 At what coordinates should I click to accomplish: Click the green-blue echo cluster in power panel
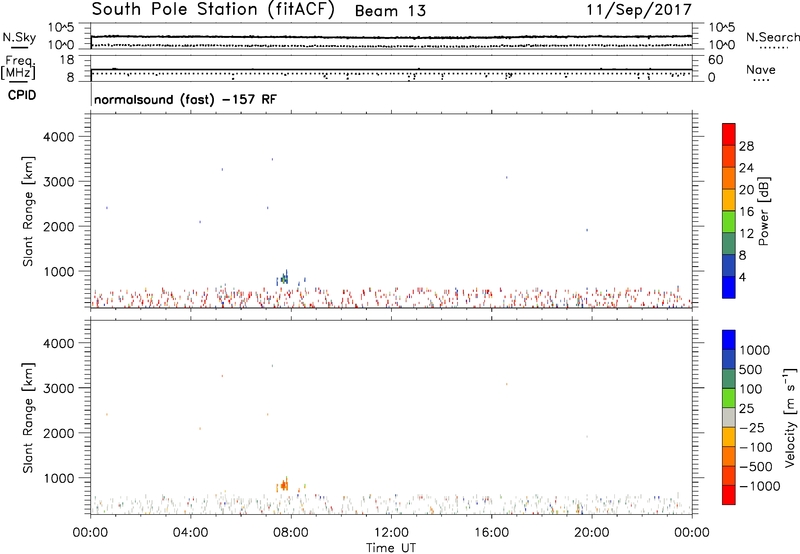coord(284,279)
